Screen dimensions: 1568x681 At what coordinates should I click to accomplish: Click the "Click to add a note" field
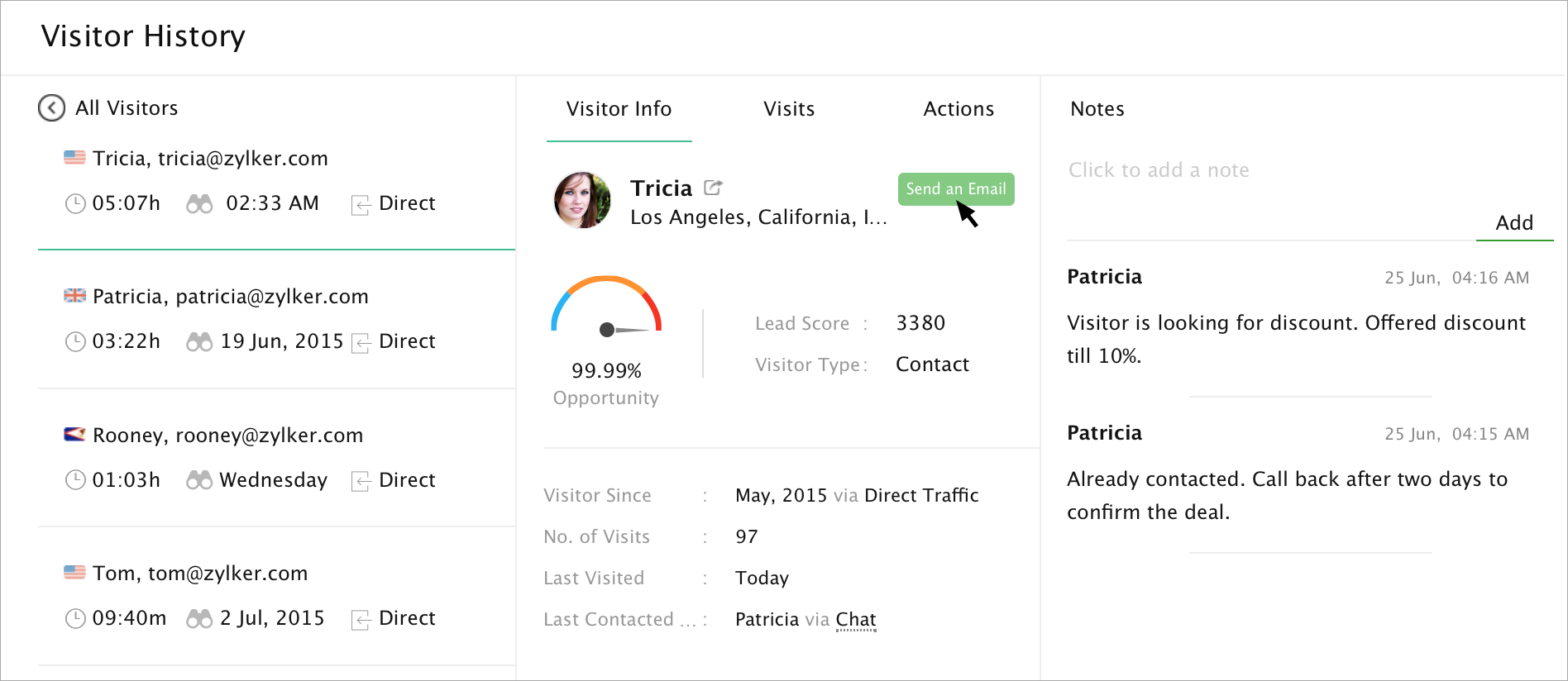point(1159,170)
